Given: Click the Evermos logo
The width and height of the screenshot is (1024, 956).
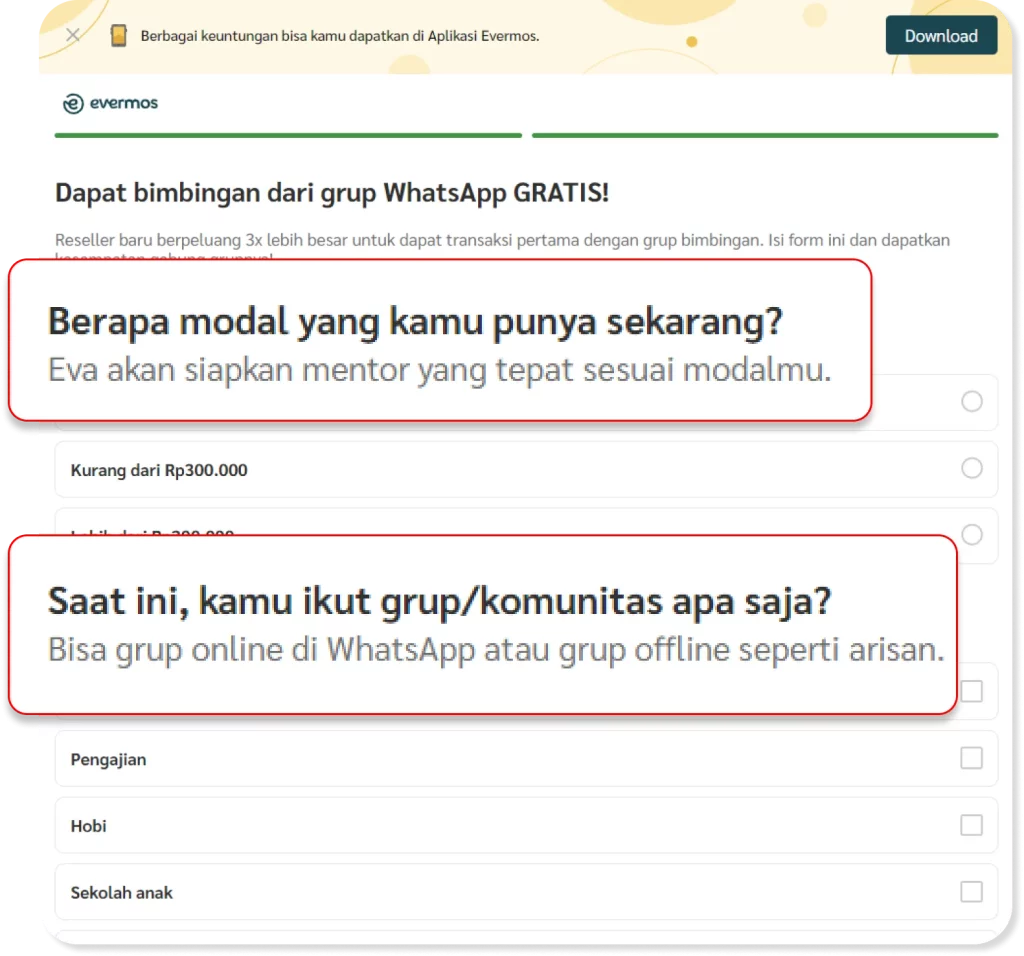Looking at the screenshot, I should pos(110,103).
